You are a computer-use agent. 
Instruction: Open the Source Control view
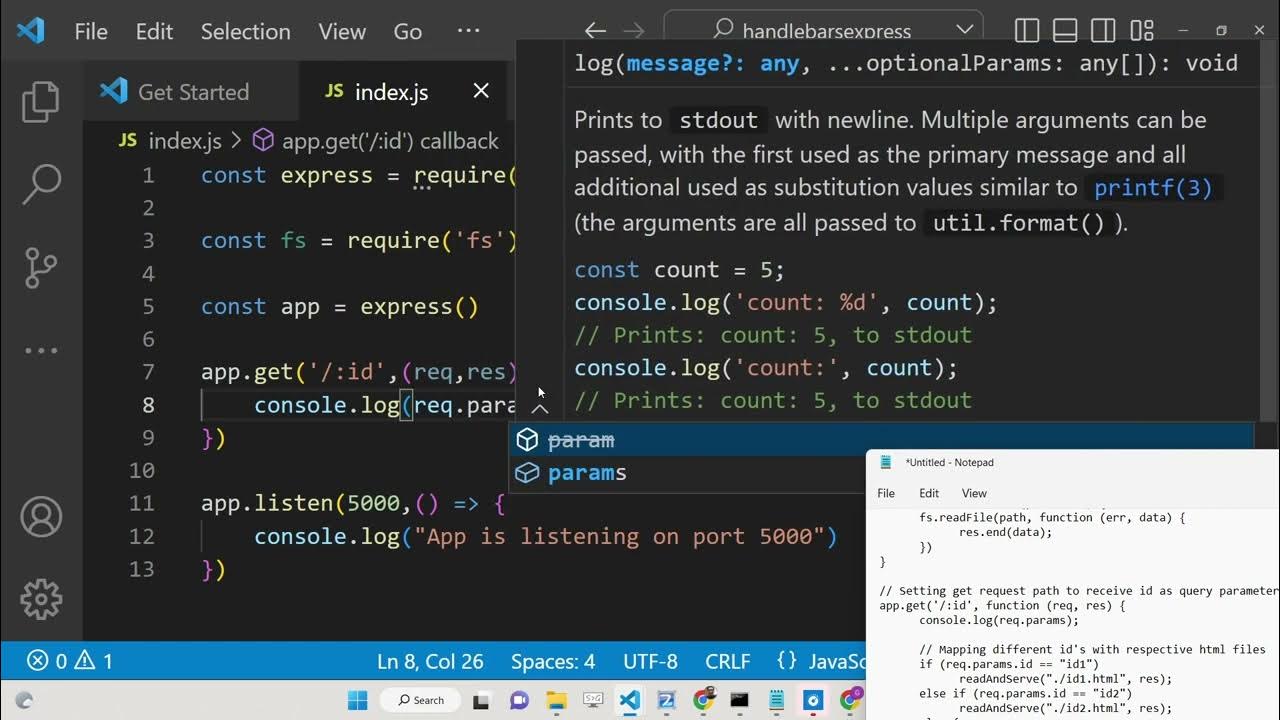41,267
